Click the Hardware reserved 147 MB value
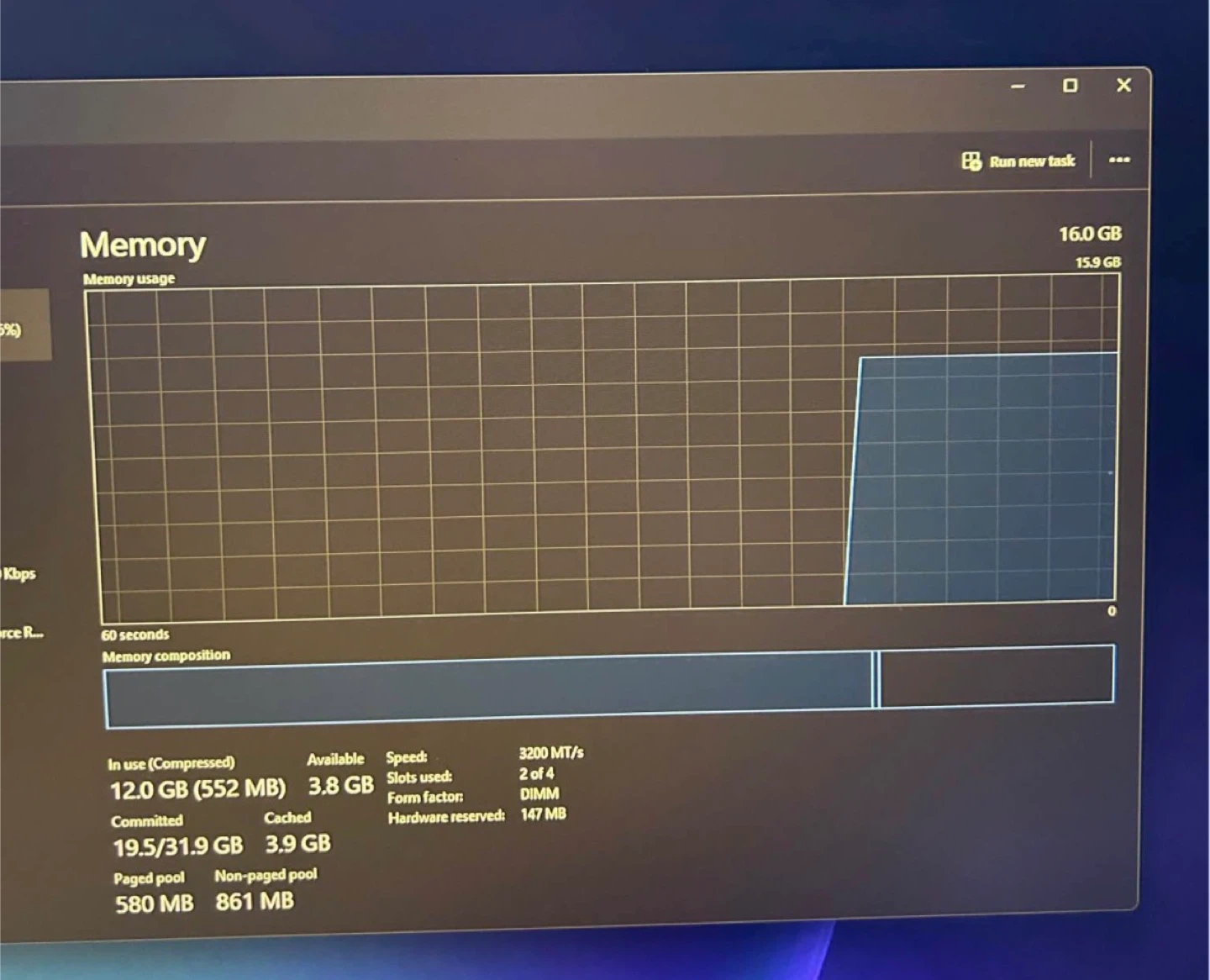This screenshot has height=980, width=1210. tap(543, 814)
